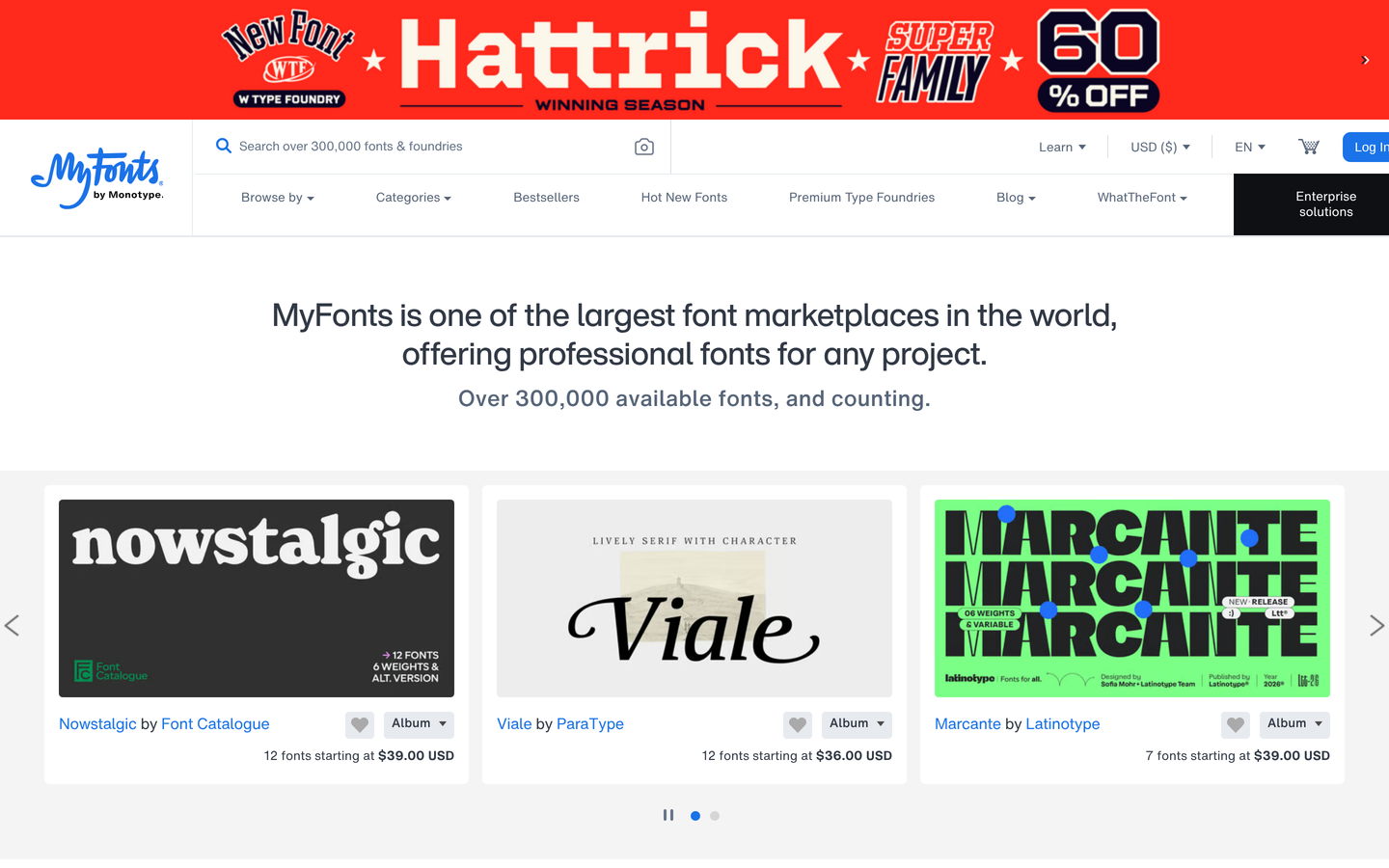1389x868 pixels.
Task: Click the fonts search input field
Action: click(432, 147)
